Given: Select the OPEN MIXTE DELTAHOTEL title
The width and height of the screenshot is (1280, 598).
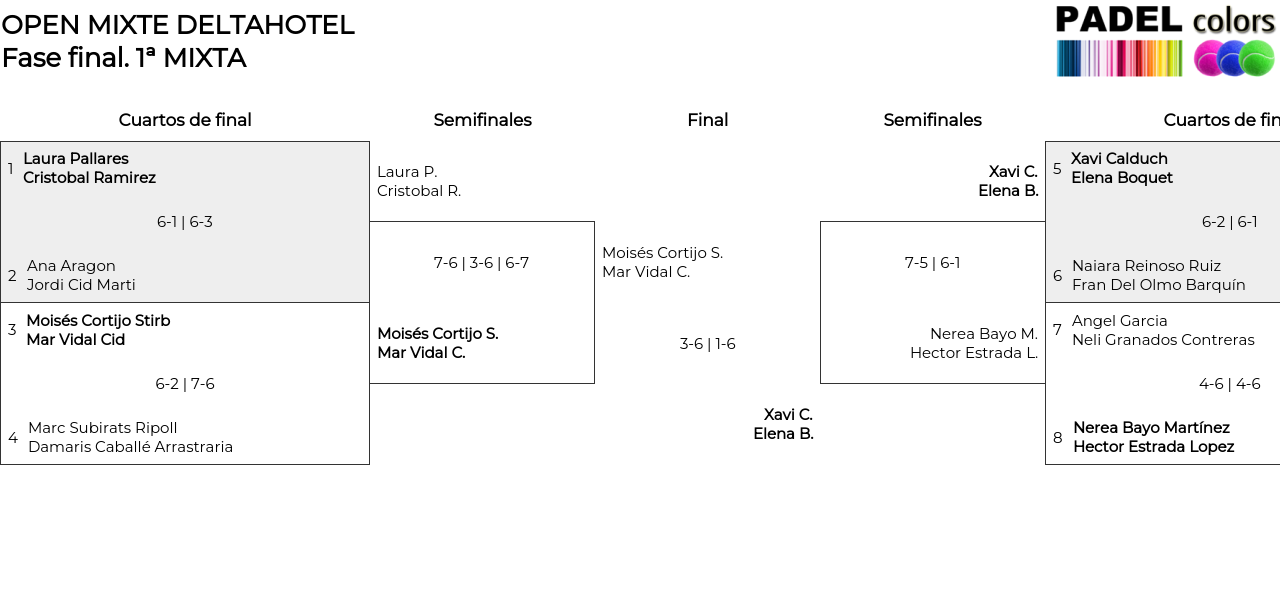Looking at the screenshot, I should [x=178, y=25].
